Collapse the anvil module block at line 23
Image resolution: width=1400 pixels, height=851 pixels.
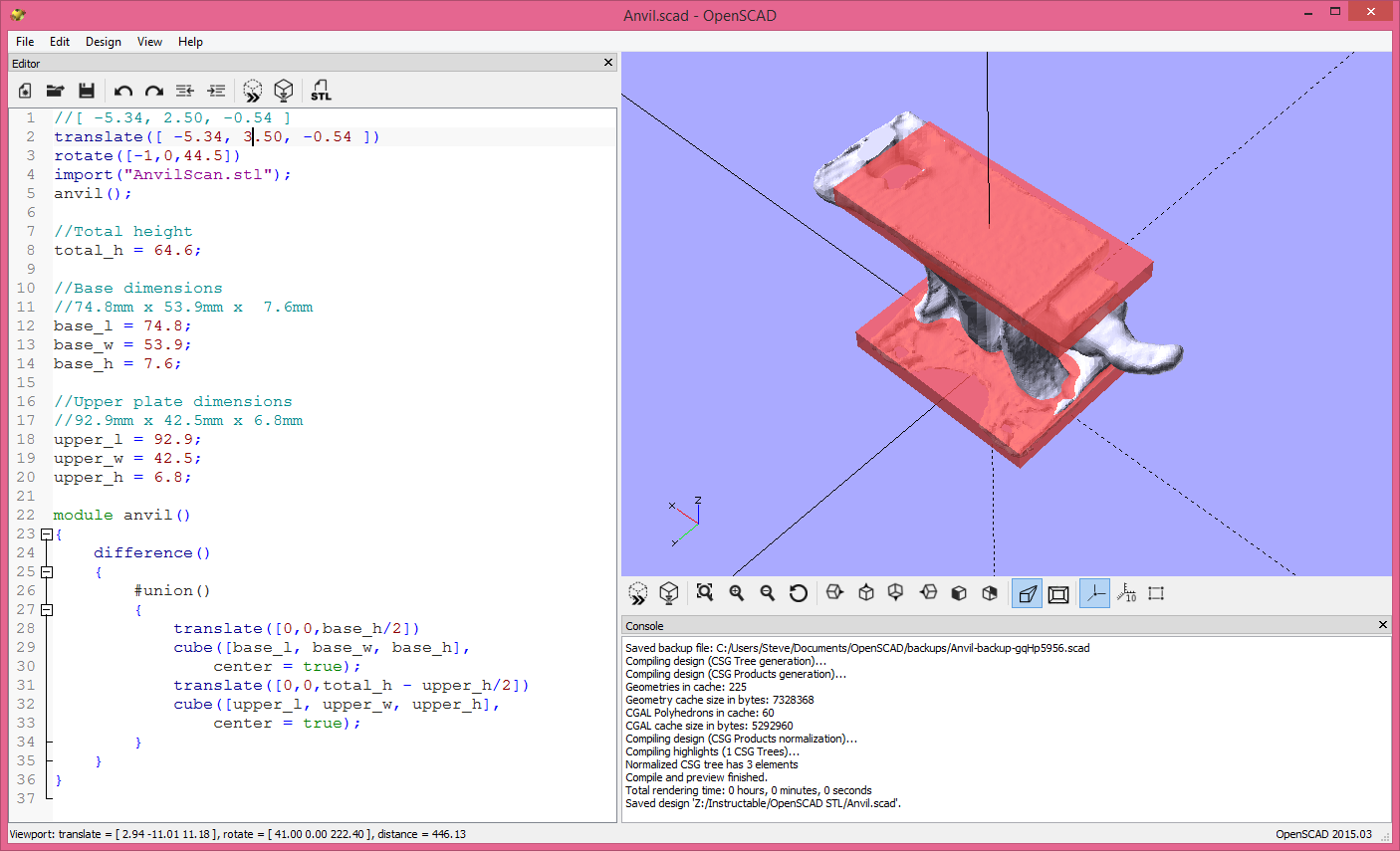(x=46, y=533)
